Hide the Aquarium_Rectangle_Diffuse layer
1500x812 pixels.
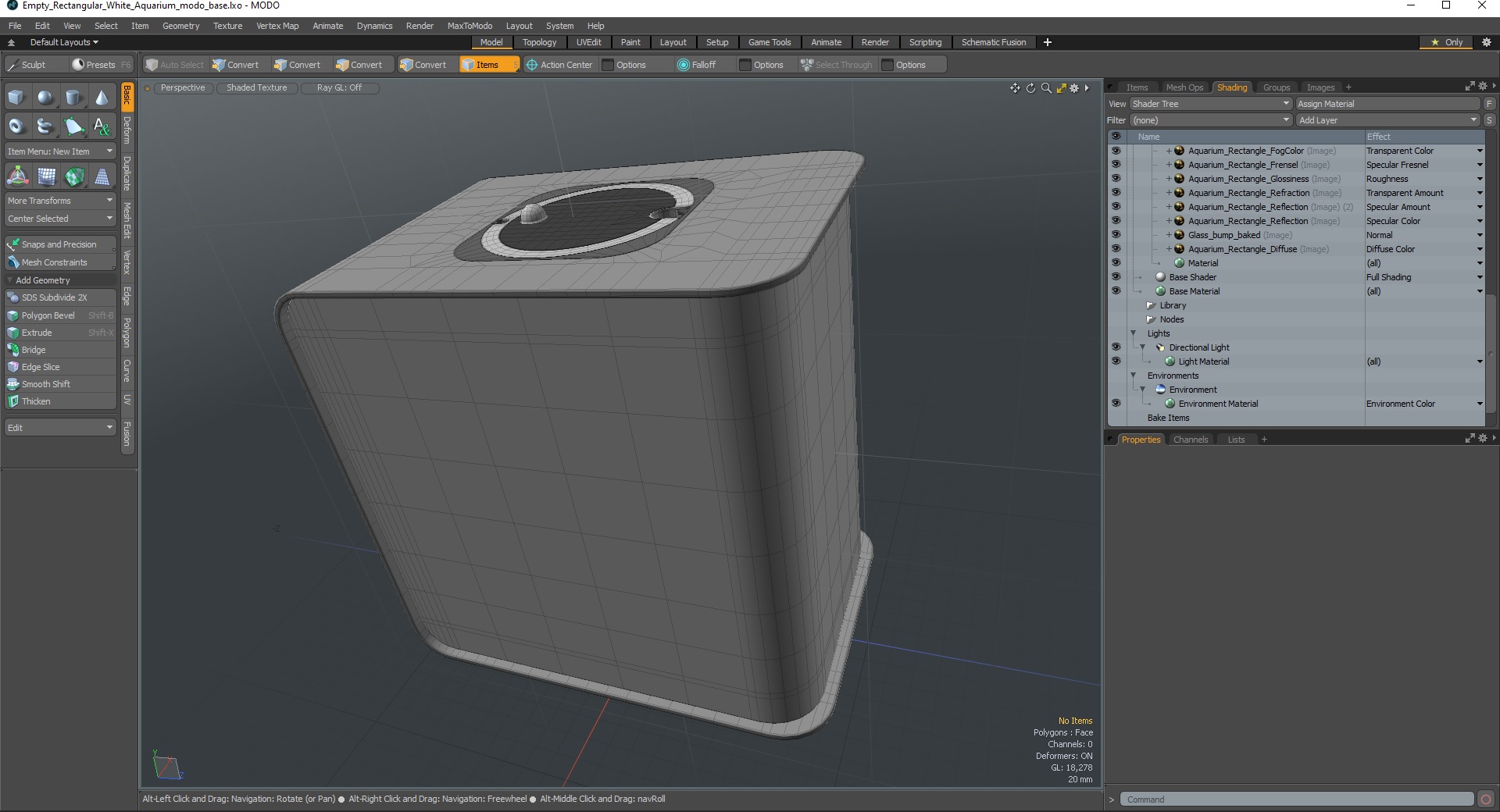(1116, 249)
